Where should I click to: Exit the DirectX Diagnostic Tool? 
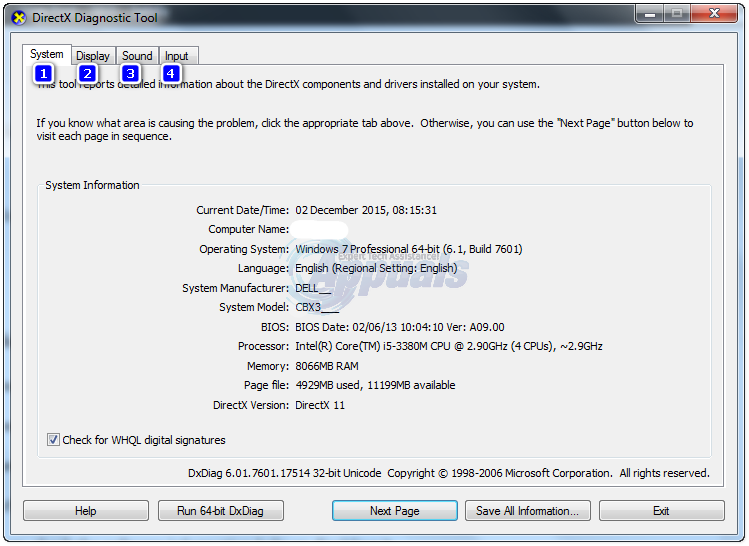pos(662,511)
